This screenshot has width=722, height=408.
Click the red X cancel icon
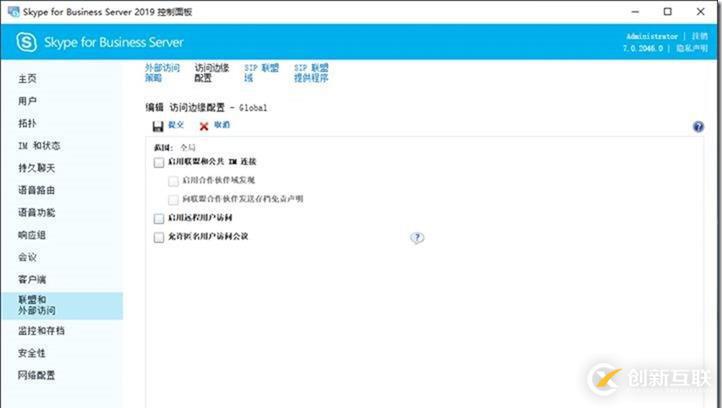tap(204, 126)
